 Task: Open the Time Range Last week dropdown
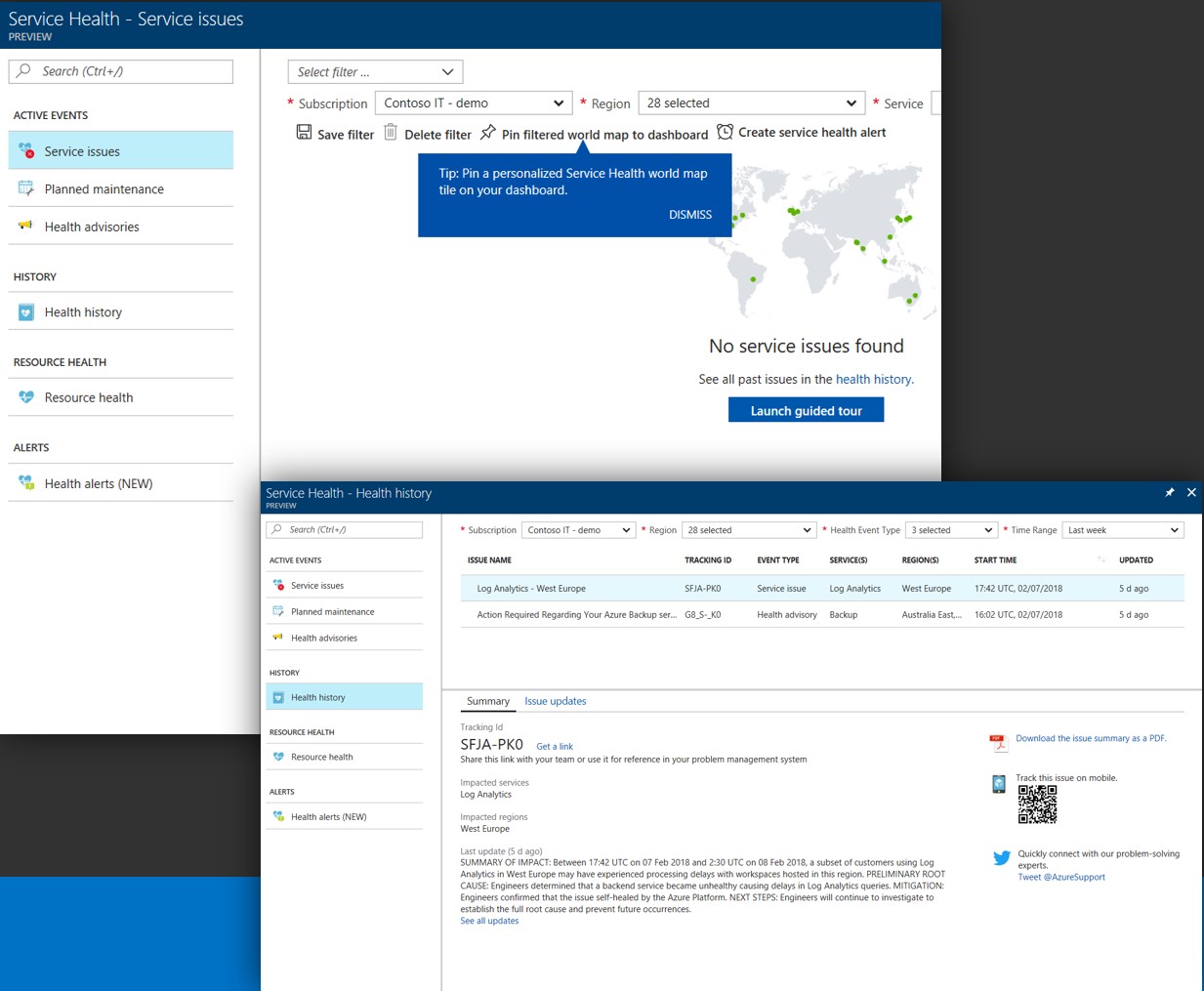pyautogui.click(x=1122, y=530)
